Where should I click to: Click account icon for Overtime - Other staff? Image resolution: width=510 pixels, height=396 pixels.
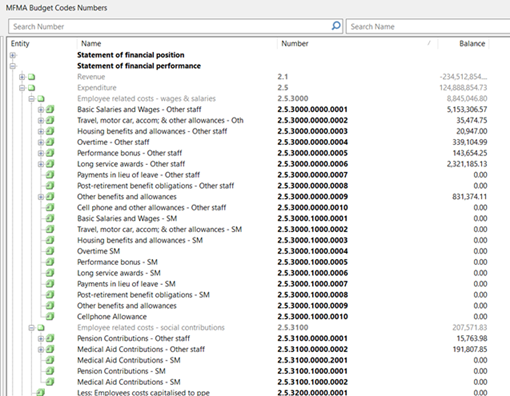point(50,142)
